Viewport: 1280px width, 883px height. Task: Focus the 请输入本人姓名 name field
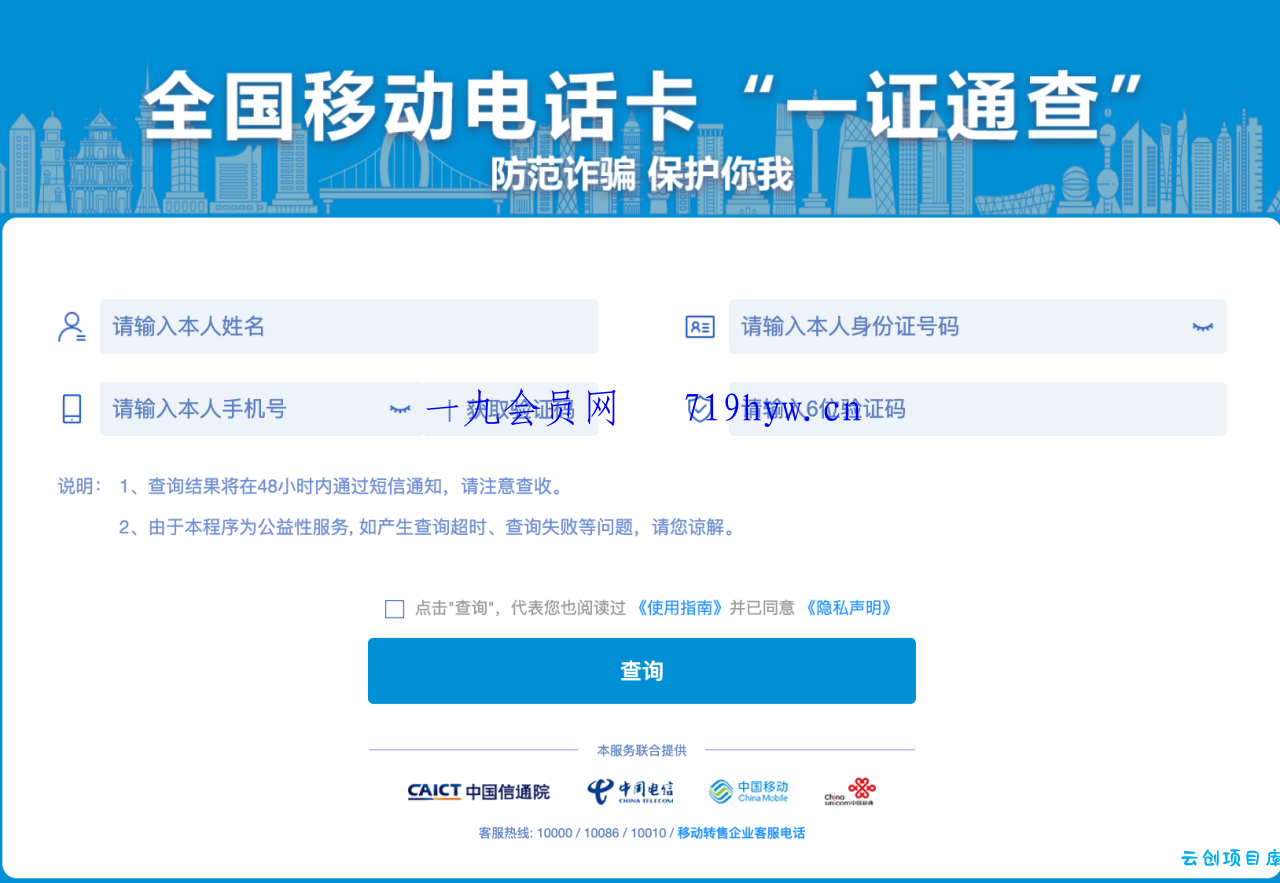pos(349,327)
